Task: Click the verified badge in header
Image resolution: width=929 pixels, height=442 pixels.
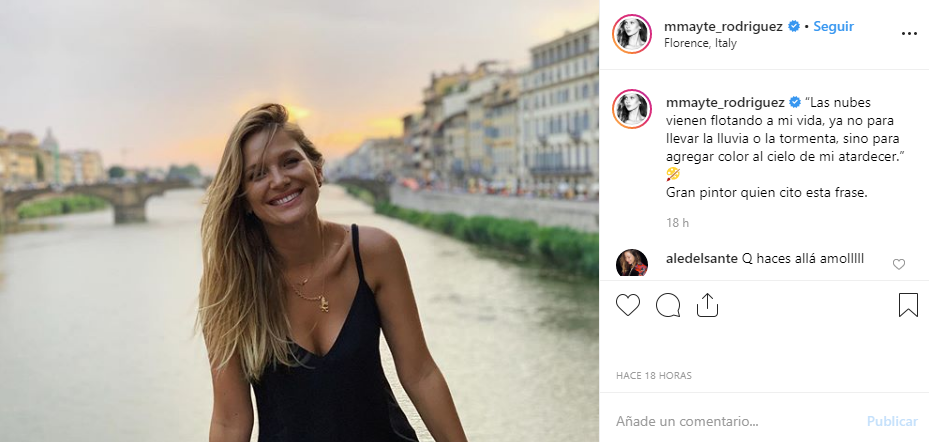Action: 794,27
